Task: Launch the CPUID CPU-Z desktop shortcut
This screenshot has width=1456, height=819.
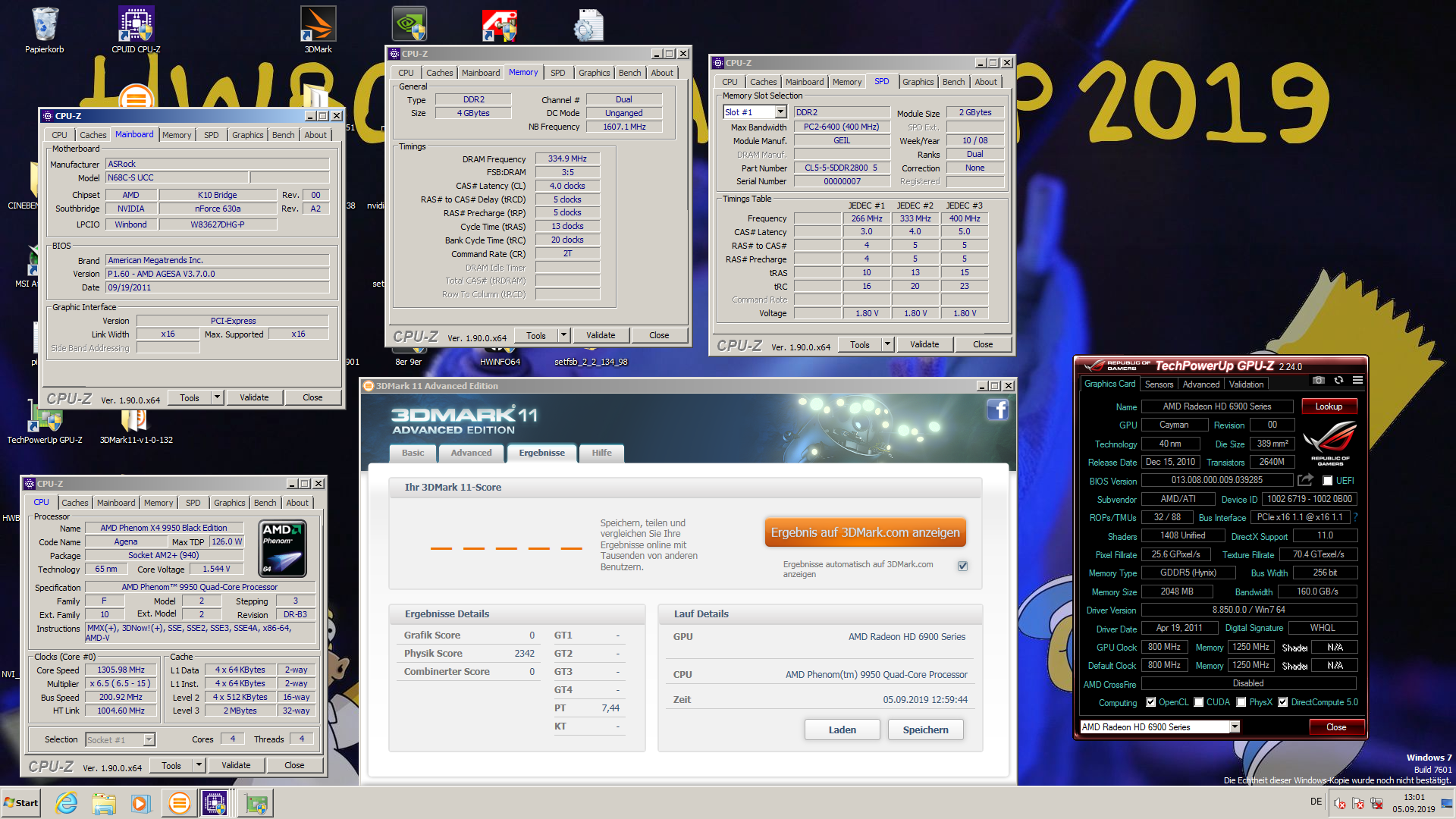Action: [x=136, y=30]
